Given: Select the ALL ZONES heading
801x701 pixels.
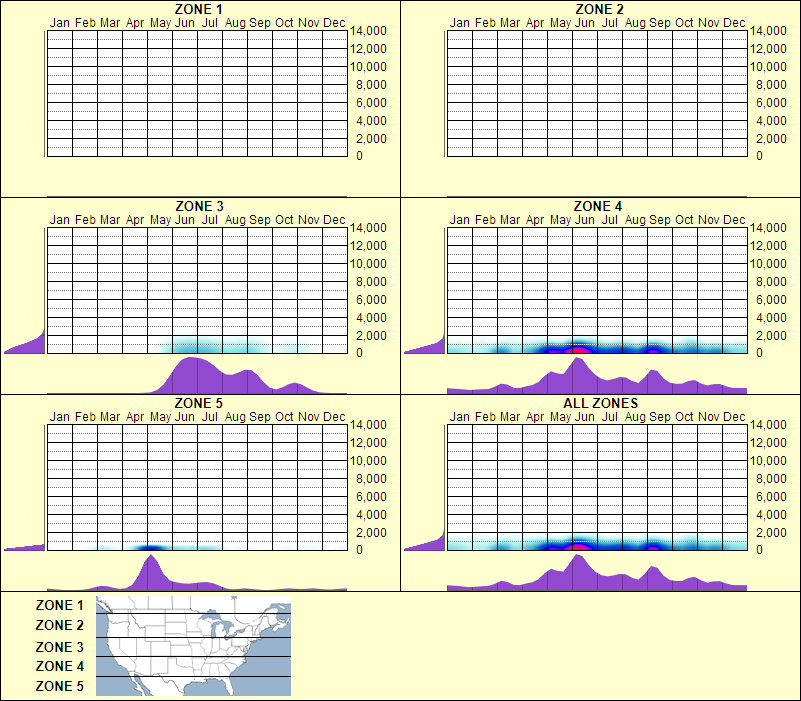Looking at the screenshot, I should tap(598, 405).
